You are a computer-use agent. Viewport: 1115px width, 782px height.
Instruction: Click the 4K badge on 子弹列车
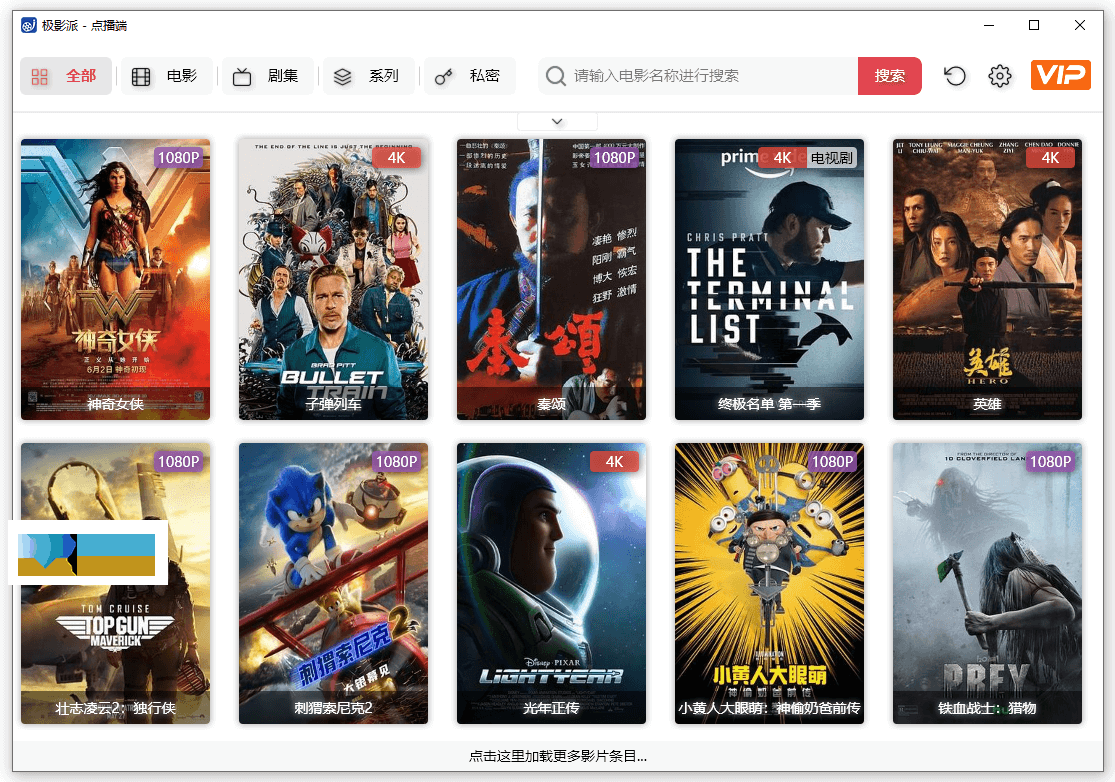[396, 158]
